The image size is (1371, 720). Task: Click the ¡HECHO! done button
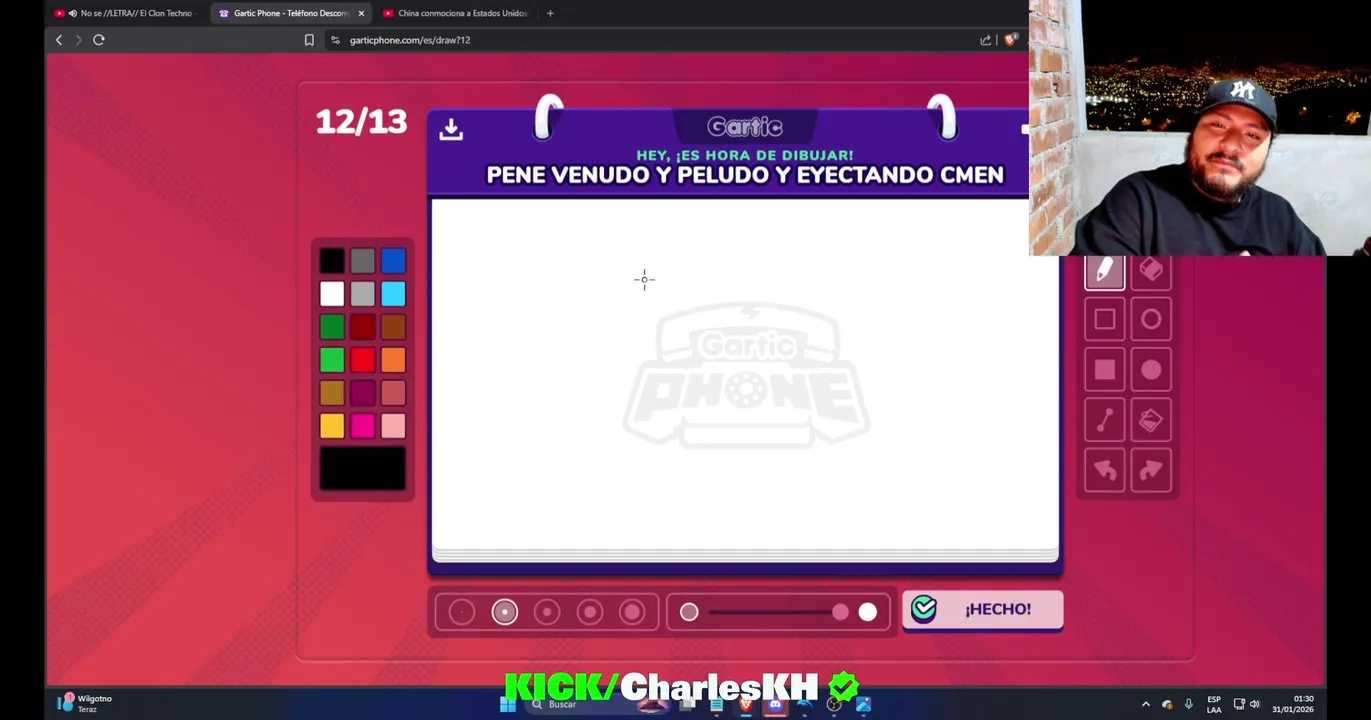pyautogui.click(x=982, y=609)
